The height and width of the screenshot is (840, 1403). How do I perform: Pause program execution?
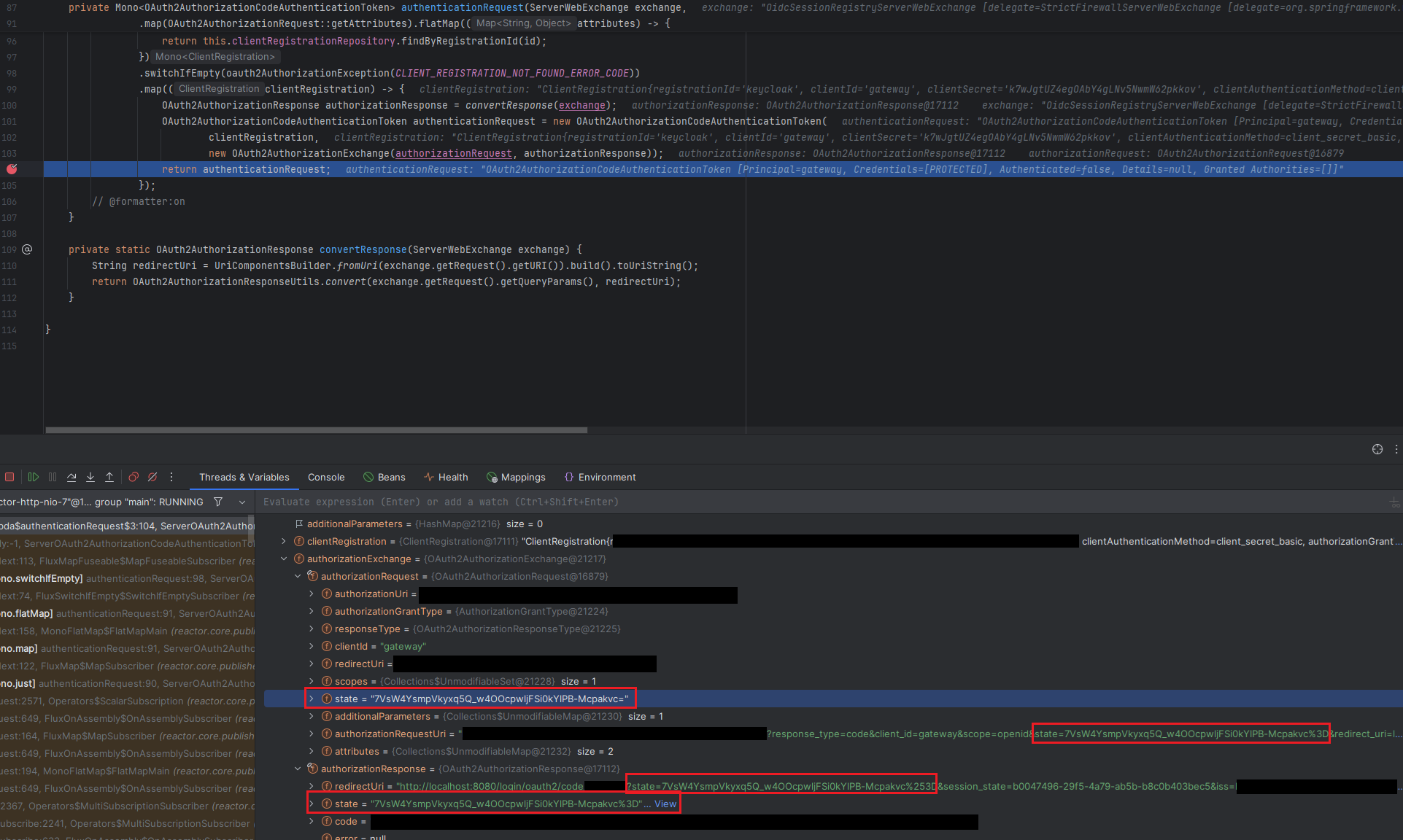pos(52,477)
